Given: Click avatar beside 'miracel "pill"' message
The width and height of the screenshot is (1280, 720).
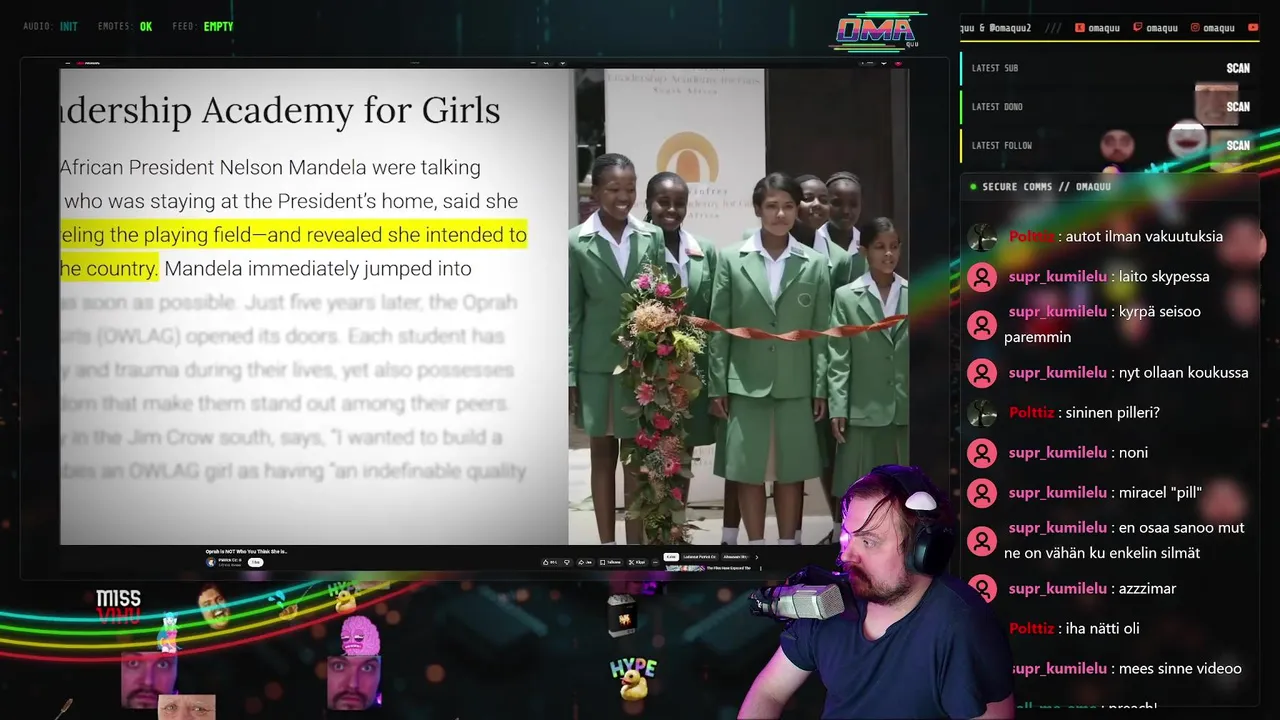Looking at the screenshot, I should click(x=982, y=493).
